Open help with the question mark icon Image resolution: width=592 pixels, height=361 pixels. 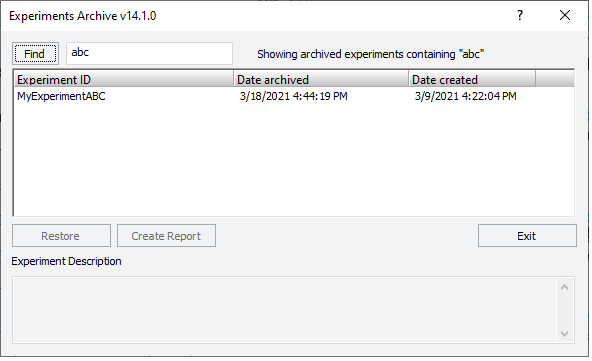[520, 15]
